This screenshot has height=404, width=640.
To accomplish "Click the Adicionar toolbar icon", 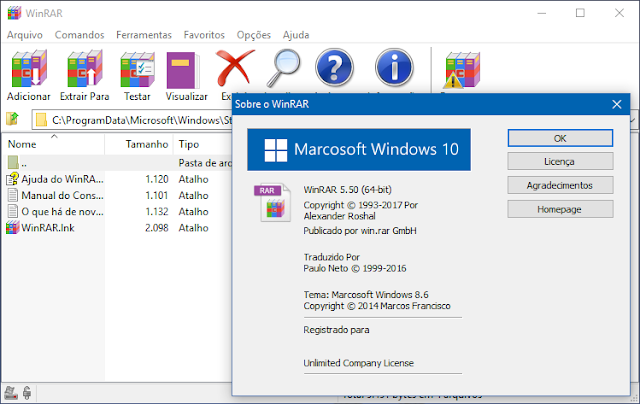I will click(x=29, y=68).
